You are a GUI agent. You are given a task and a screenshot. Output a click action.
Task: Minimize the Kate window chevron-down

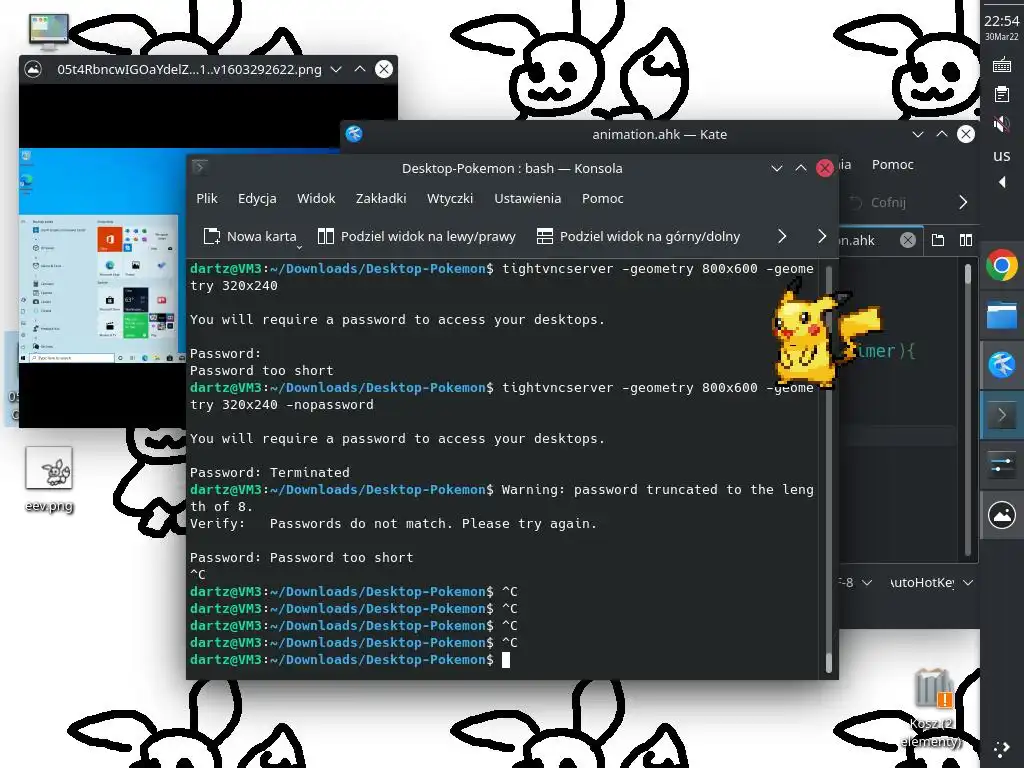point(918,134)
